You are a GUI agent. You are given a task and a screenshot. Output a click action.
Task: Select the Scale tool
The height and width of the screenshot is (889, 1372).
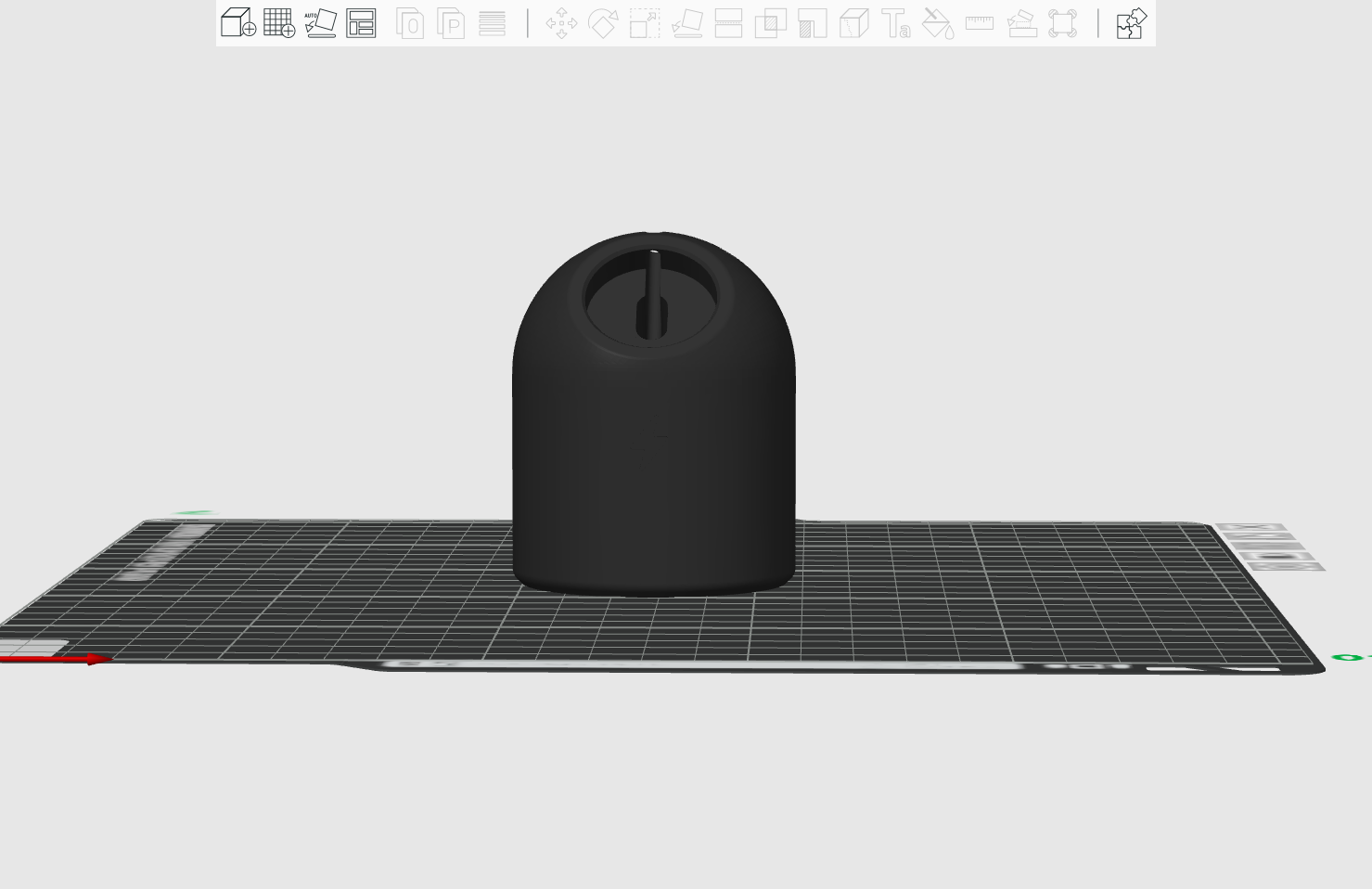(644, 24)
